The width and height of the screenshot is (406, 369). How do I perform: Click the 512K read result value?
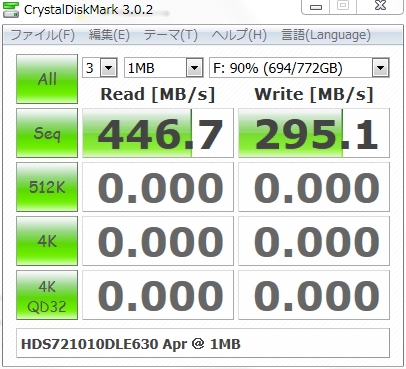click(x=158, y=187)
